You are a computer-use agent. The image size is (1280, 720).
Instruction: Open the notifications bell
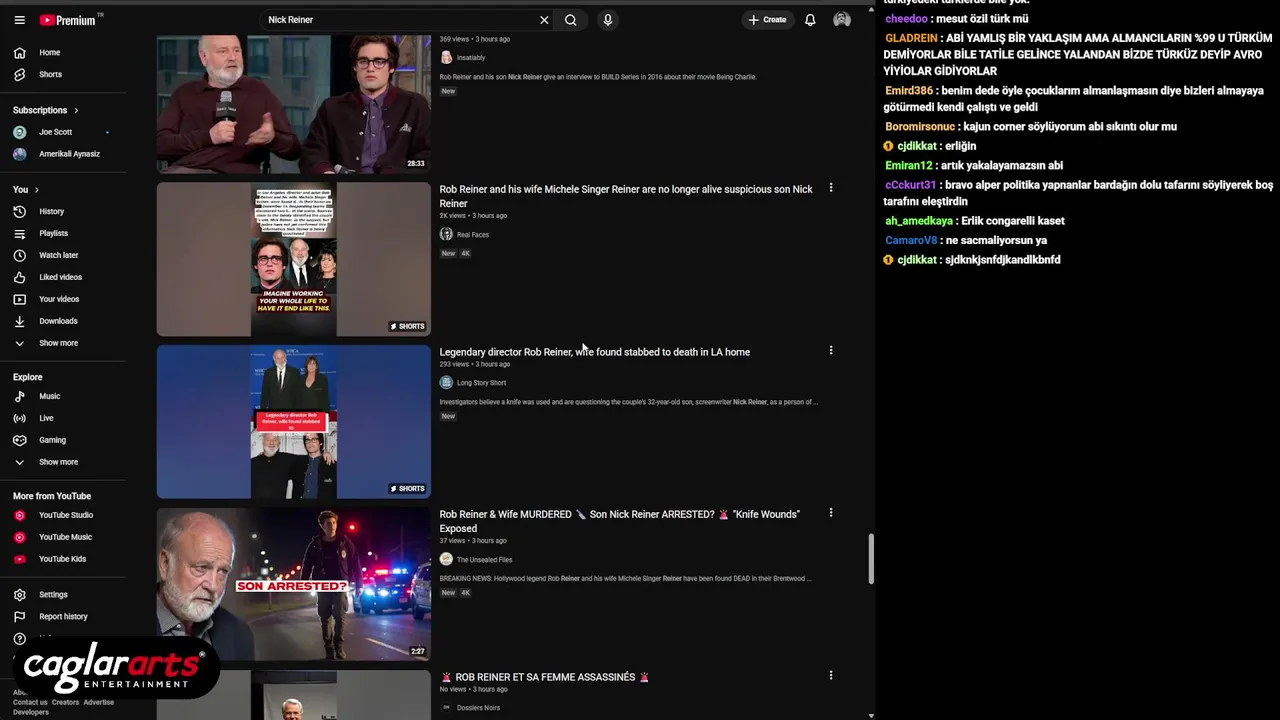pyautogui.click(x=810, y=20)
